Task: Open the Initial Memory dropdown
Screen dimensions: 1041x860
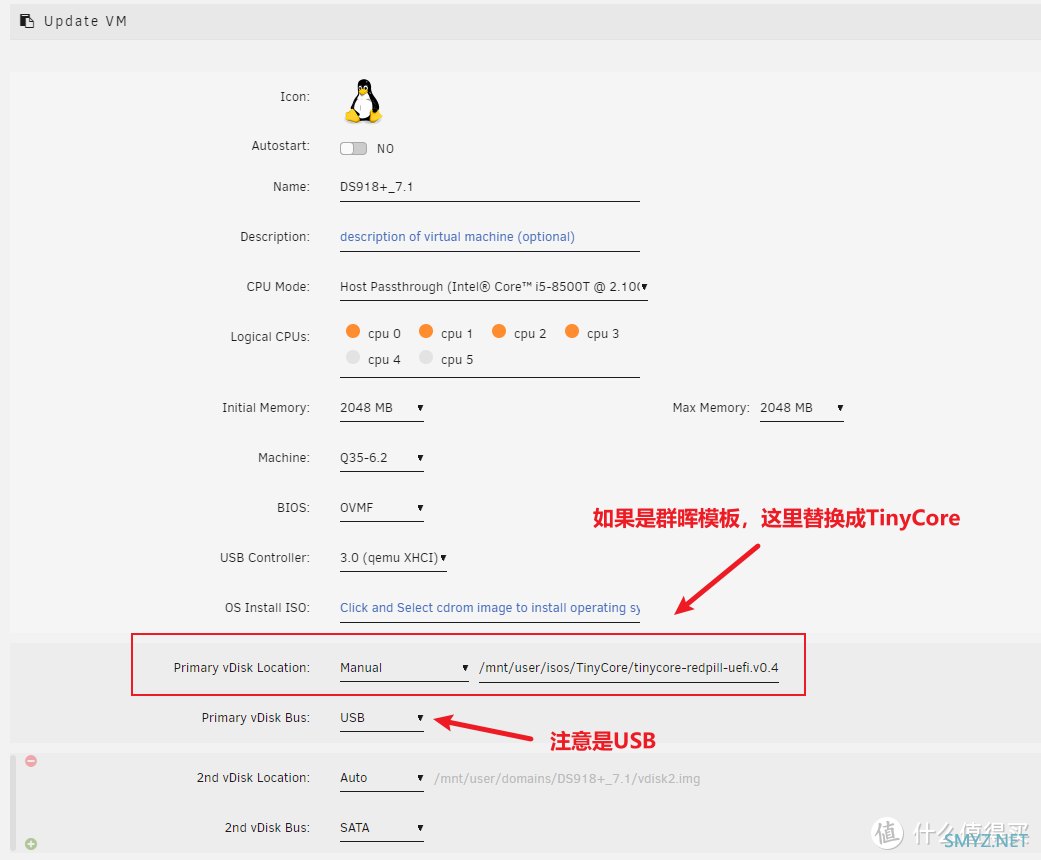Action: coord(382,408)
